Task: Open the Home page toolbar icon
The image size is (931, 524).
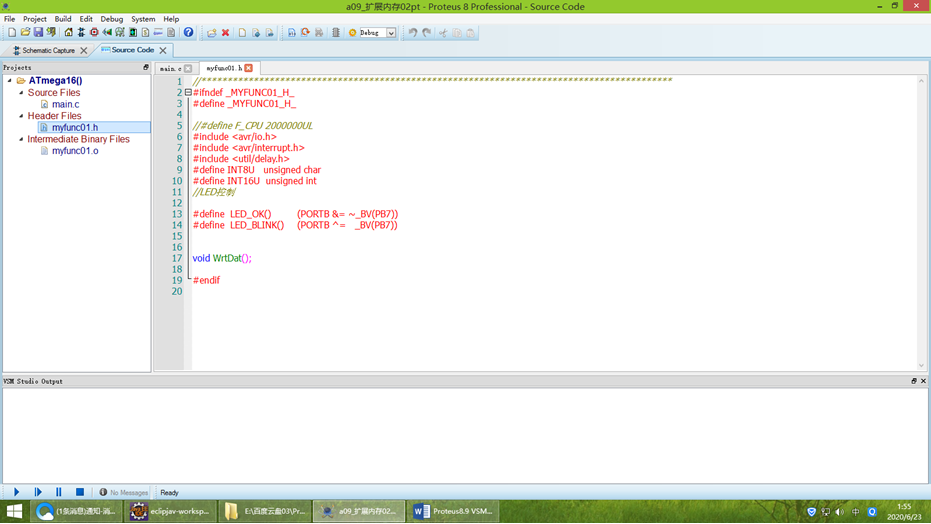Action: pyautogui.click(x=68, y=33)
